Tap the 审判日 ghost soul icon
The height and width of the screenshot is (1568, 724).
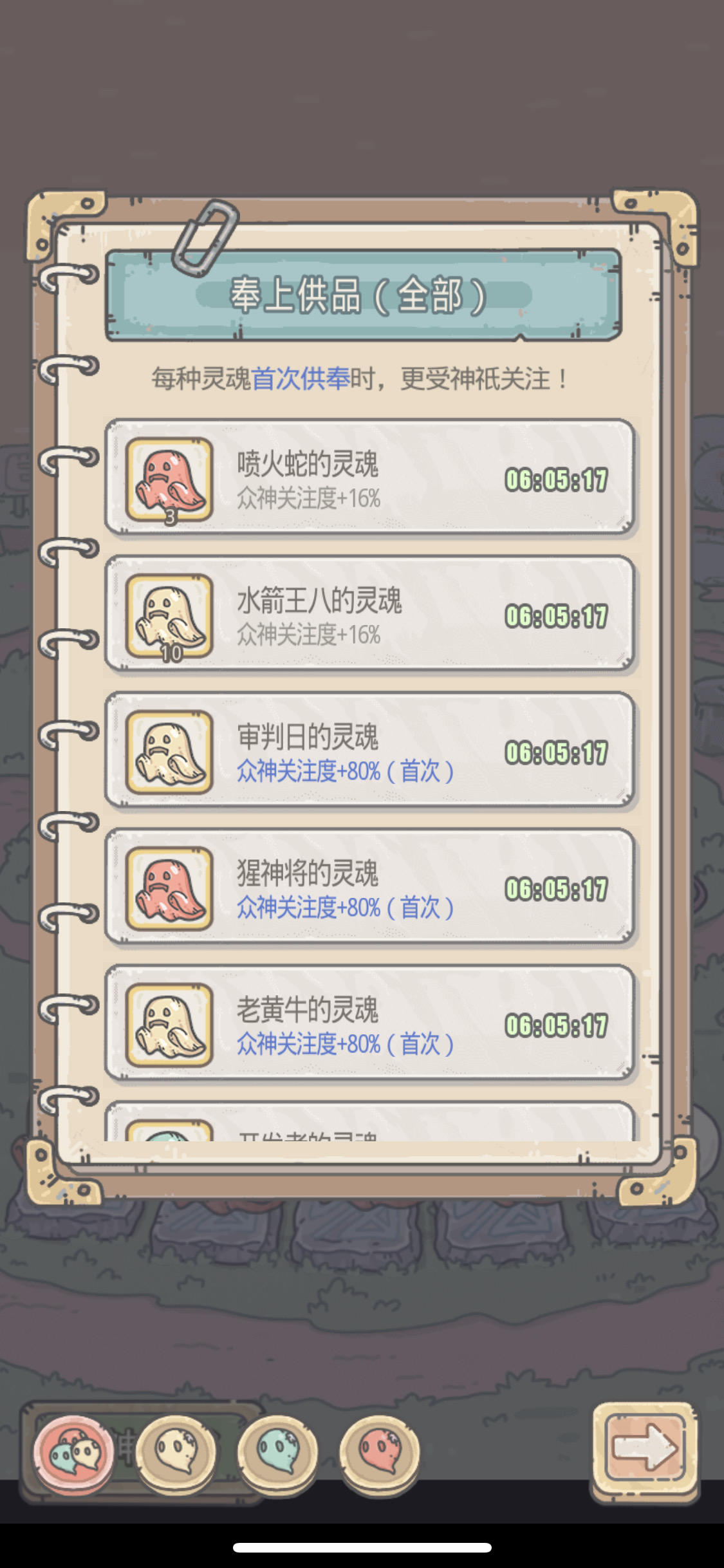point(169,752)
